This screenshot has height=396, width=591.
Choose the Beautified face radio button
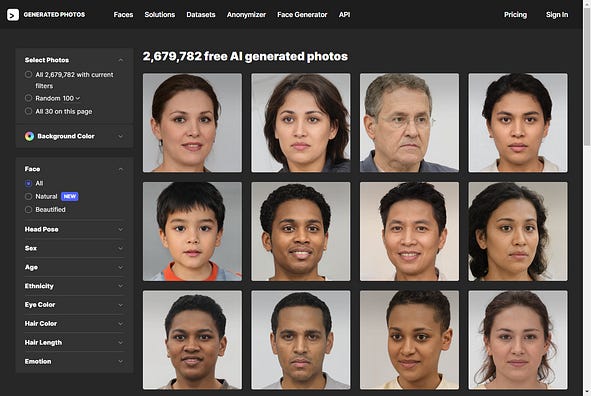click(x=28, y=209)
